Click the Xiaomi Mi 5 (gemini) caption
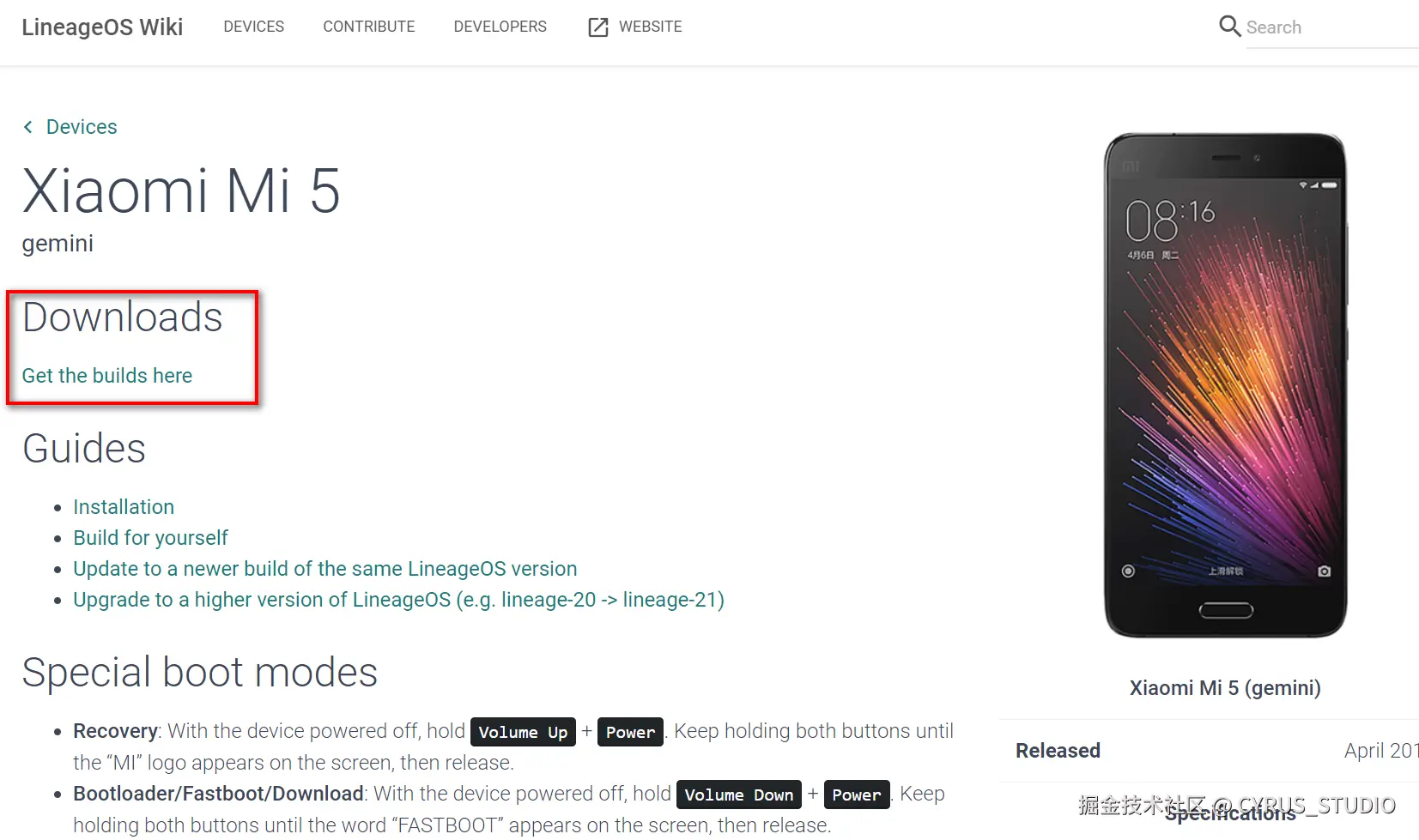The width and height of the screenshot is (1419, 840). (x=1225, y=688)
